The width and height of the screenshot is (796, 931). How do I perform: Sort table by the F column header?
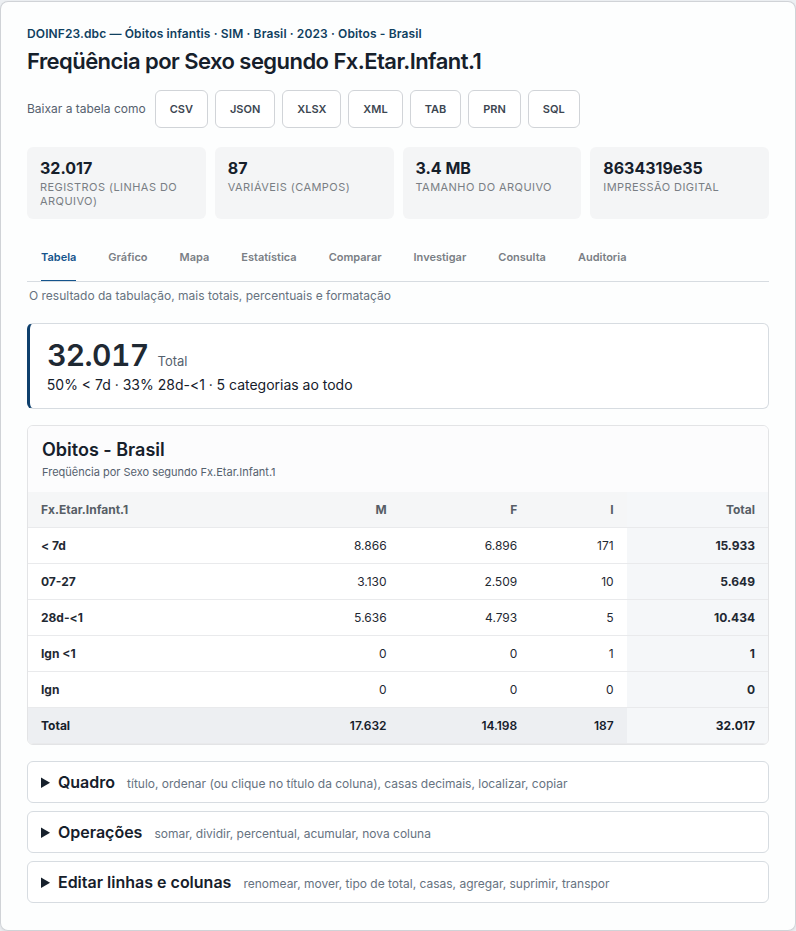(x=513, y=509)
